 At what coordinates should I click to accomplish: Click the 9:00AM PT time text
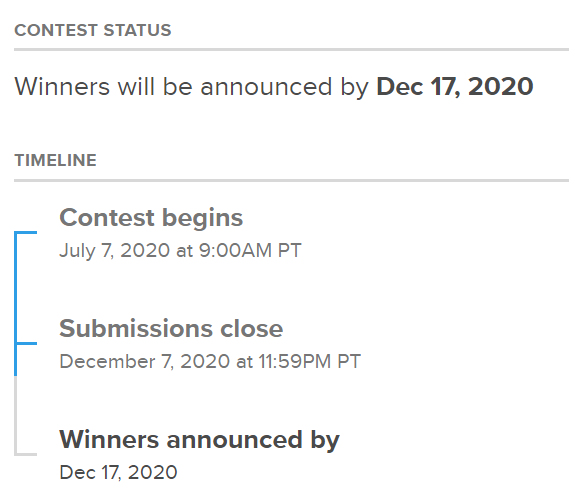(x=250, y=250)
